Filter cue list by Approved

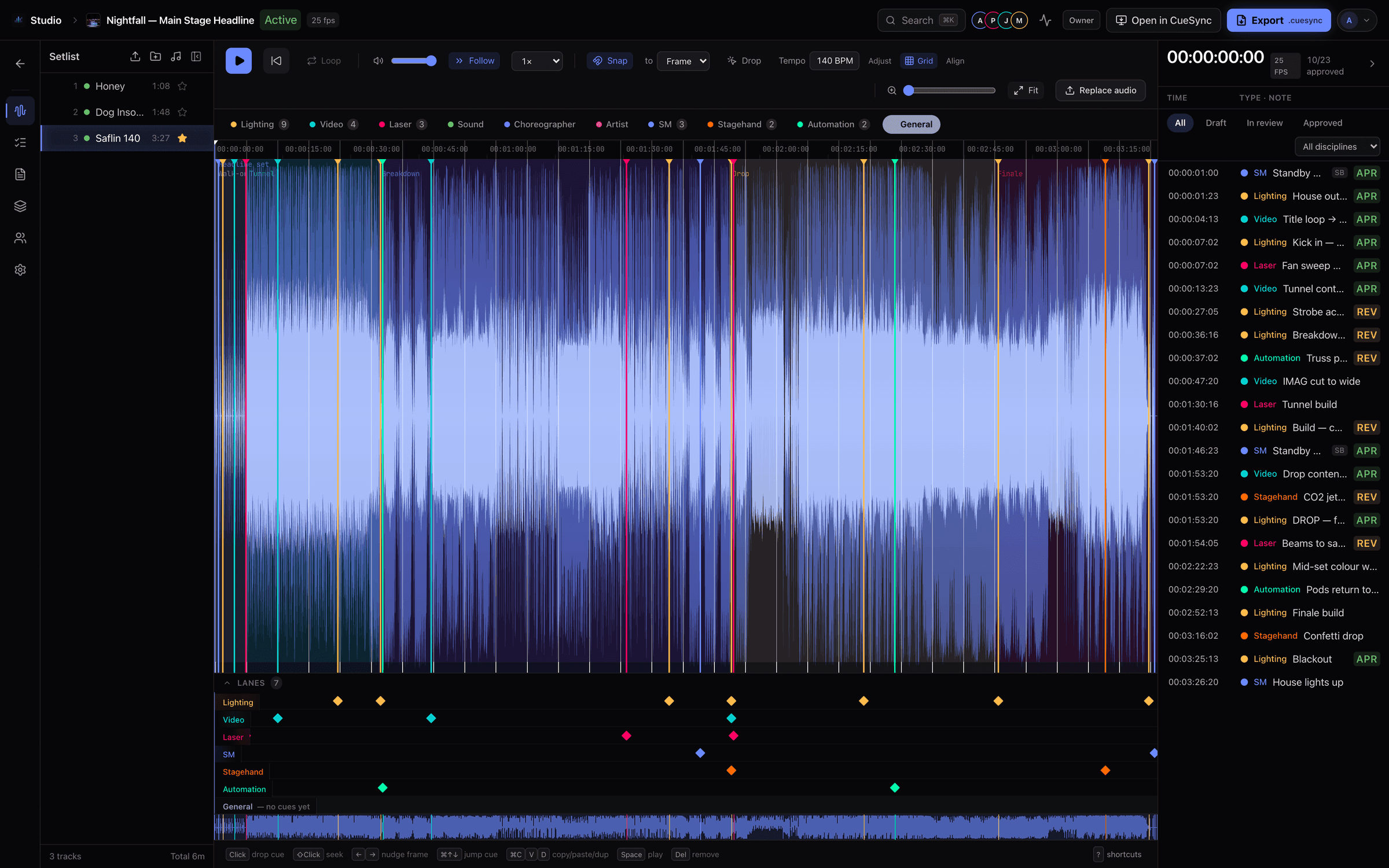(1322, 123)
